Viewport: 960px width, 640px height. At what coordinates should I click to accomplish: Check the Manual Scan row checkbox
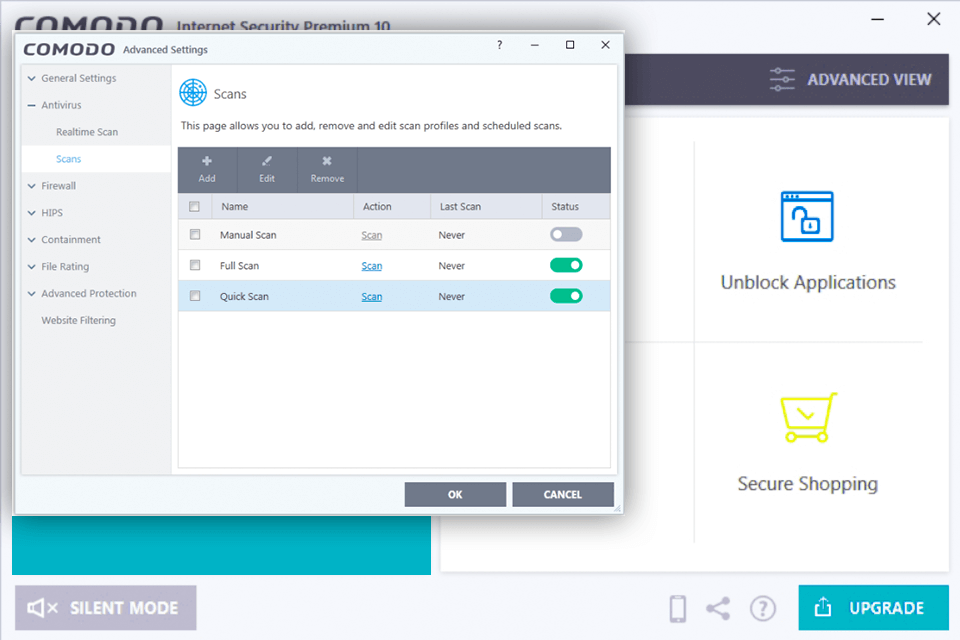click(195, 235)
